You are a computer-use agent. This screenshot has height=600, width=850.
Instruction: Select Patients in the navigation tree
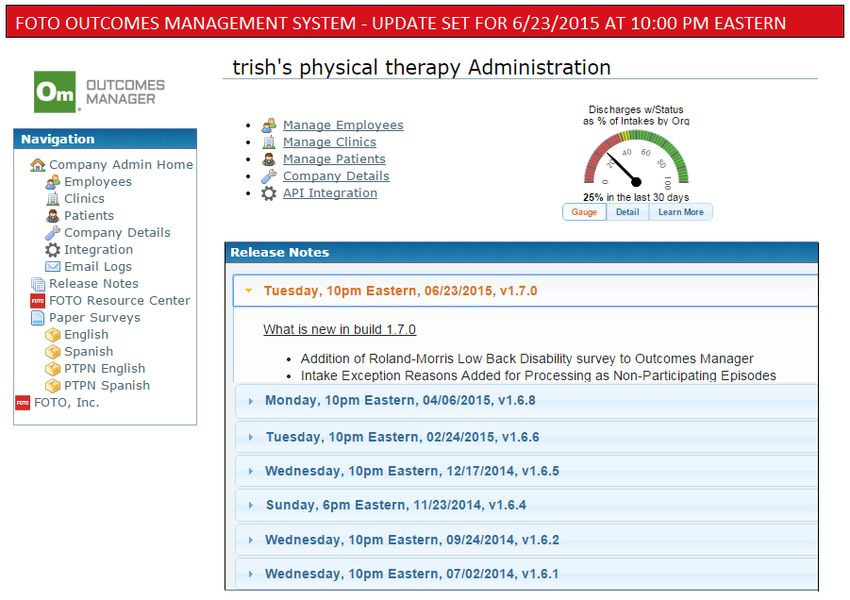click(89, 216)
